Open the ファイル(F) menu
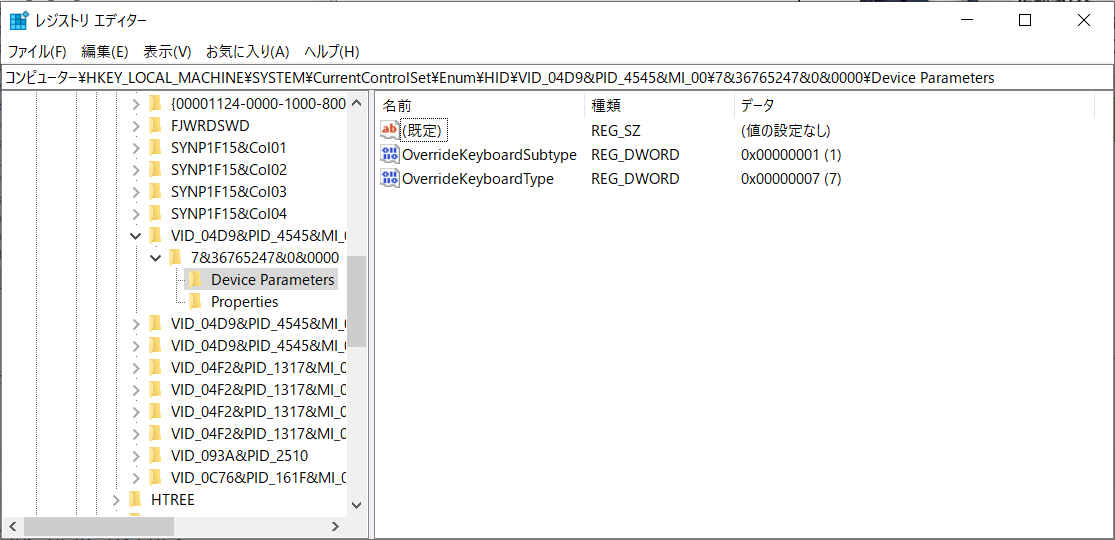 37,52
